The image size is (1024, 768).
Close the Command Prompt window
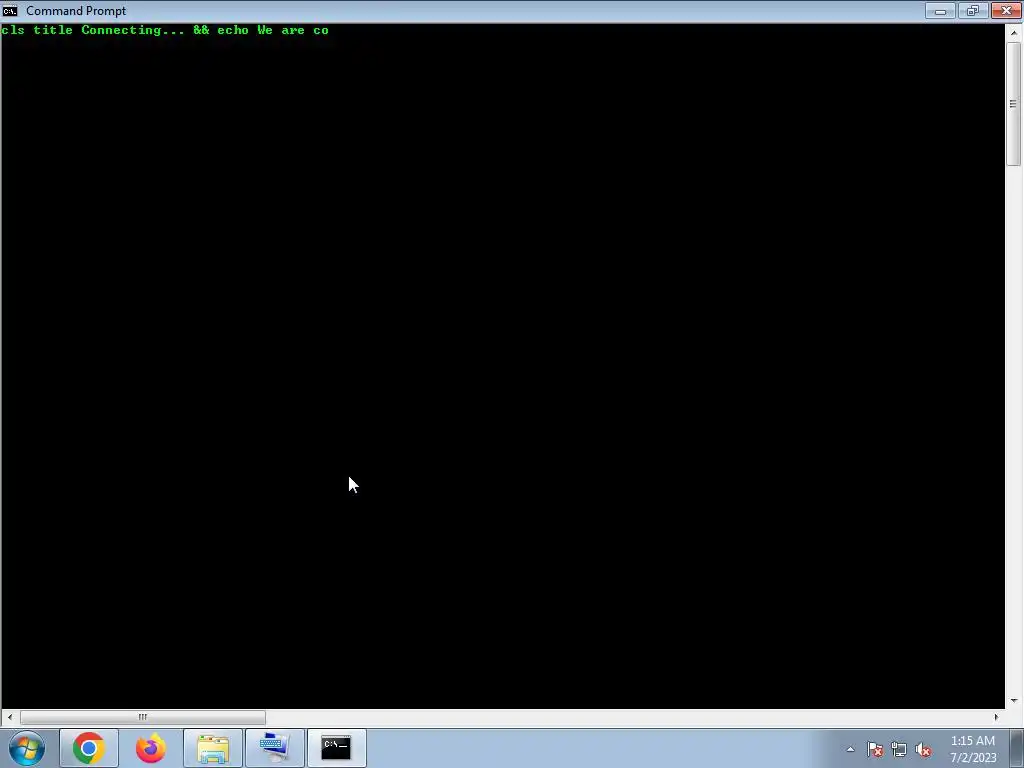(x=1006, y=10)
